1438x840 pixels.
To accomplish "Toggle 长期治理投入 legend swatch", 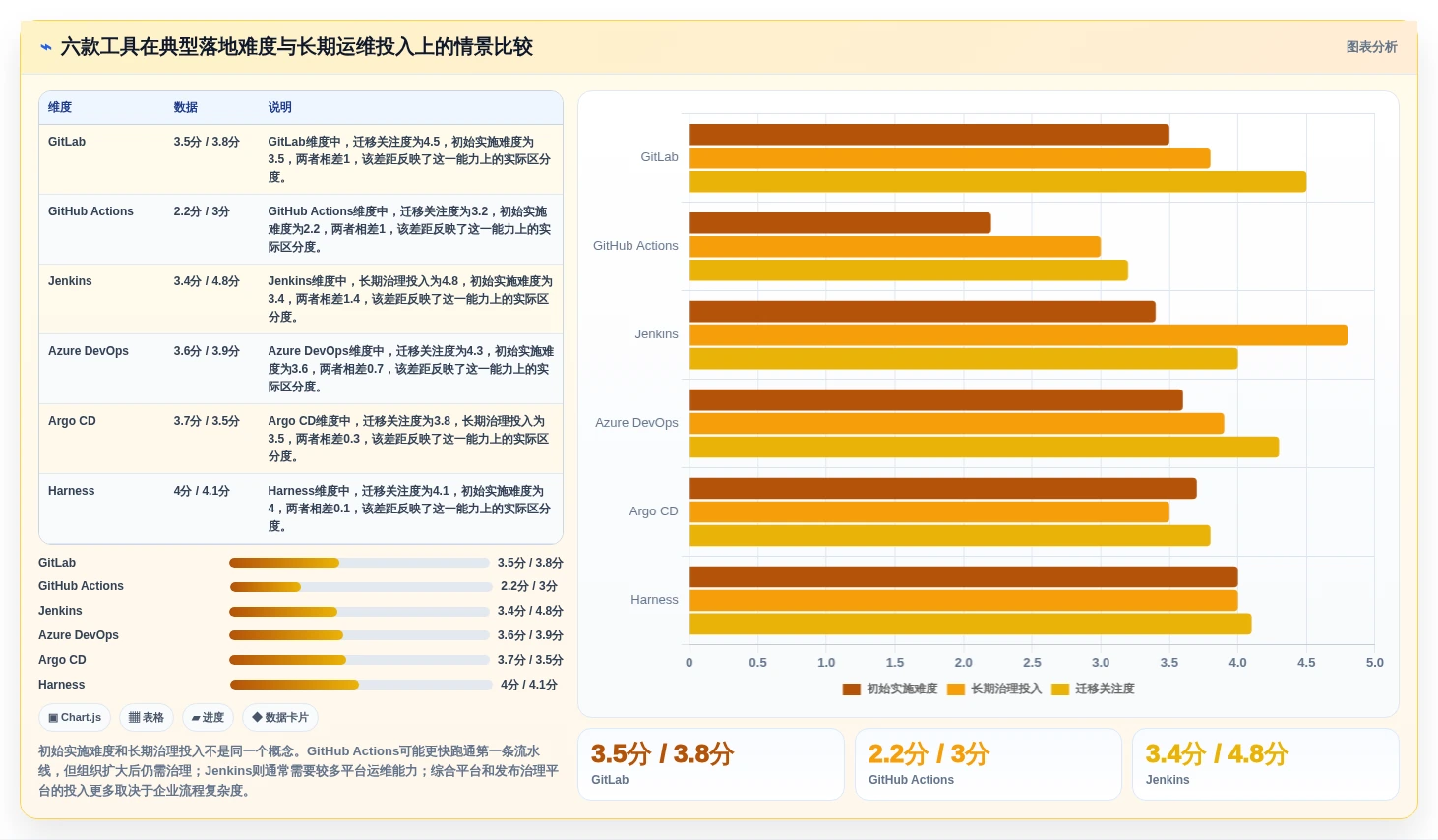I will tap(956, 690).
